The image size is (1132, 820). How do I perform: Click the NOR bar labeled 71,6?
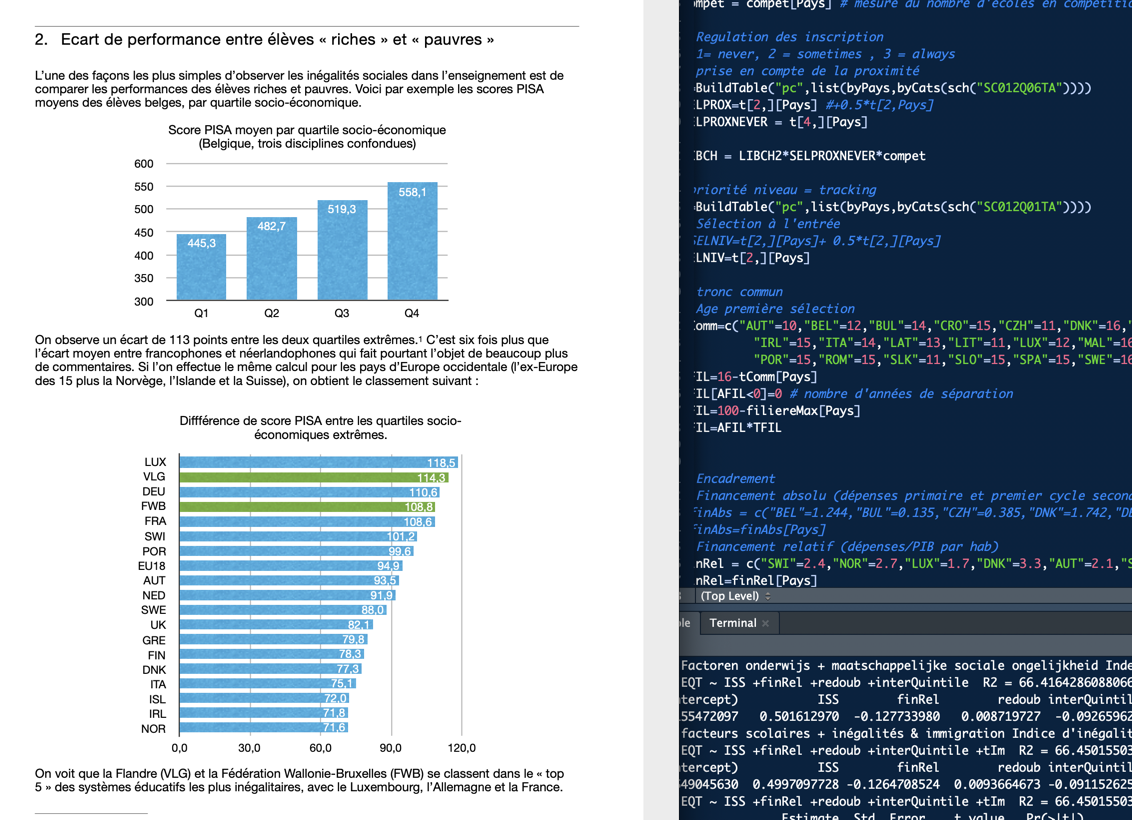pos(263,728)
